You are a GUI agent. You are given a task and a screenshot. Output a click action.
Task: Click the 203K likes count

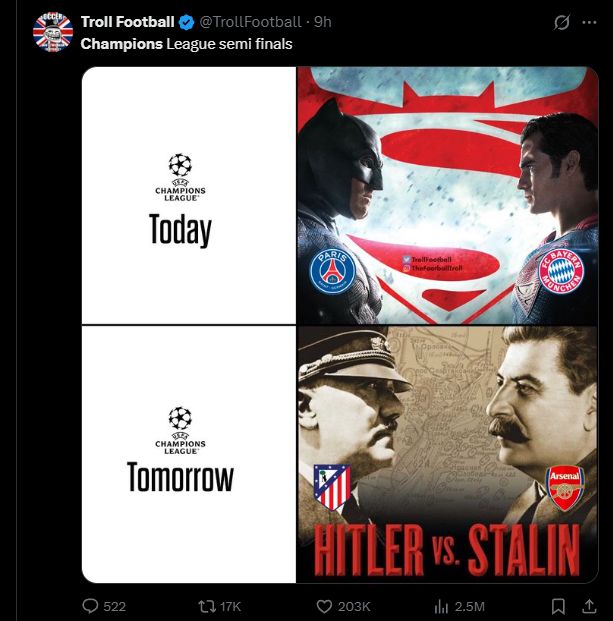pos(355,606)
